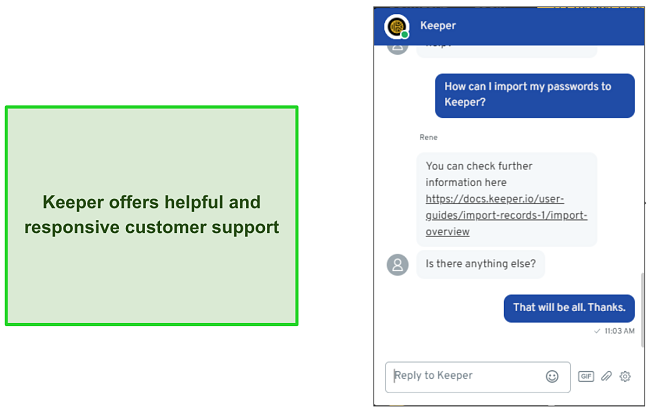The width and height of the screenshot is (650, 410).
Task: Click the 'You can check further information' message
Action: coord(507,199)
